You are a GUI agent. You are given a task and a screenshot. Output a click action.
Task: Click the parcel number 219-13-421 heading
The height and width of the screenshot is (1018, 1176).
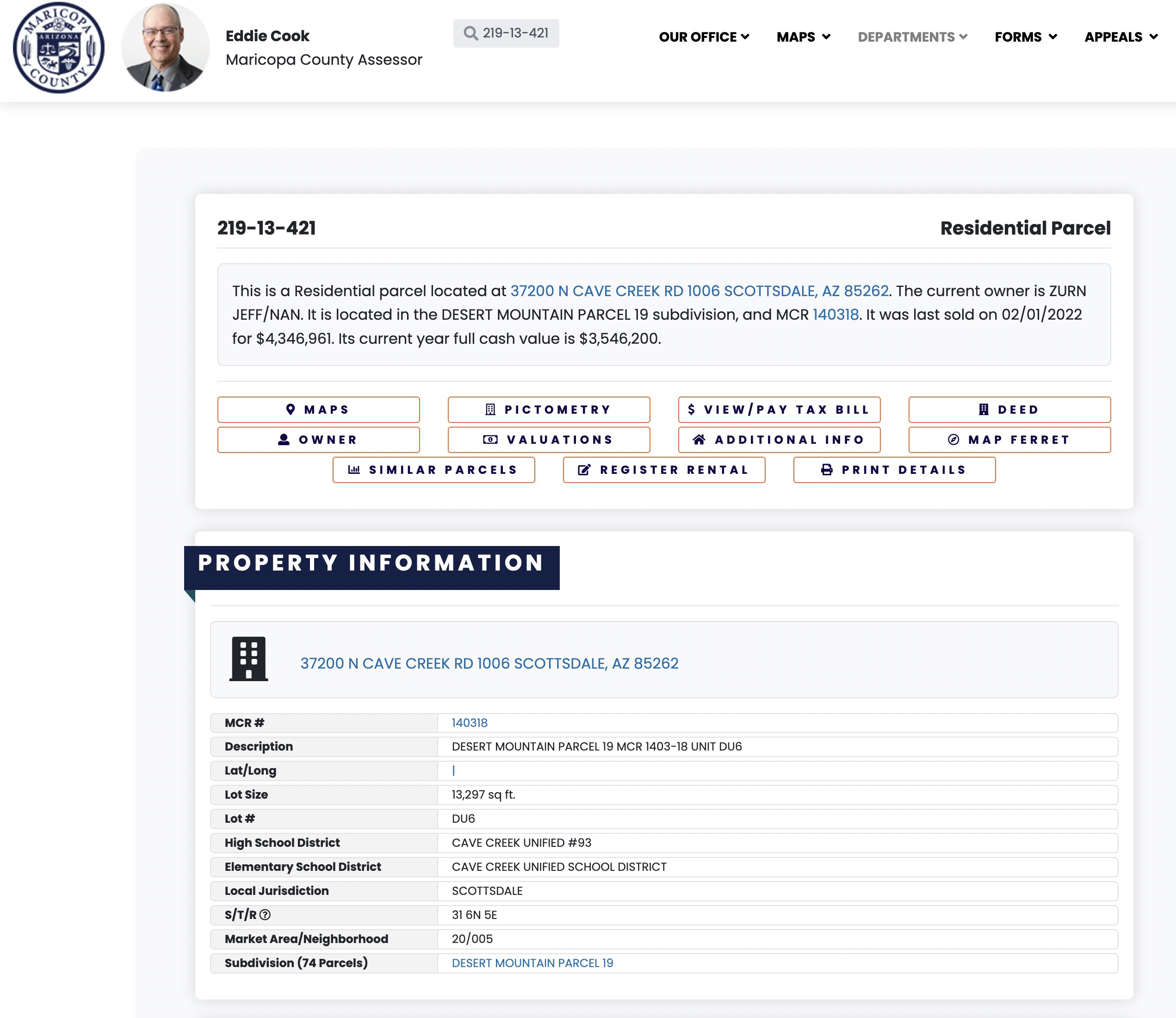click(x=266, y=228)
